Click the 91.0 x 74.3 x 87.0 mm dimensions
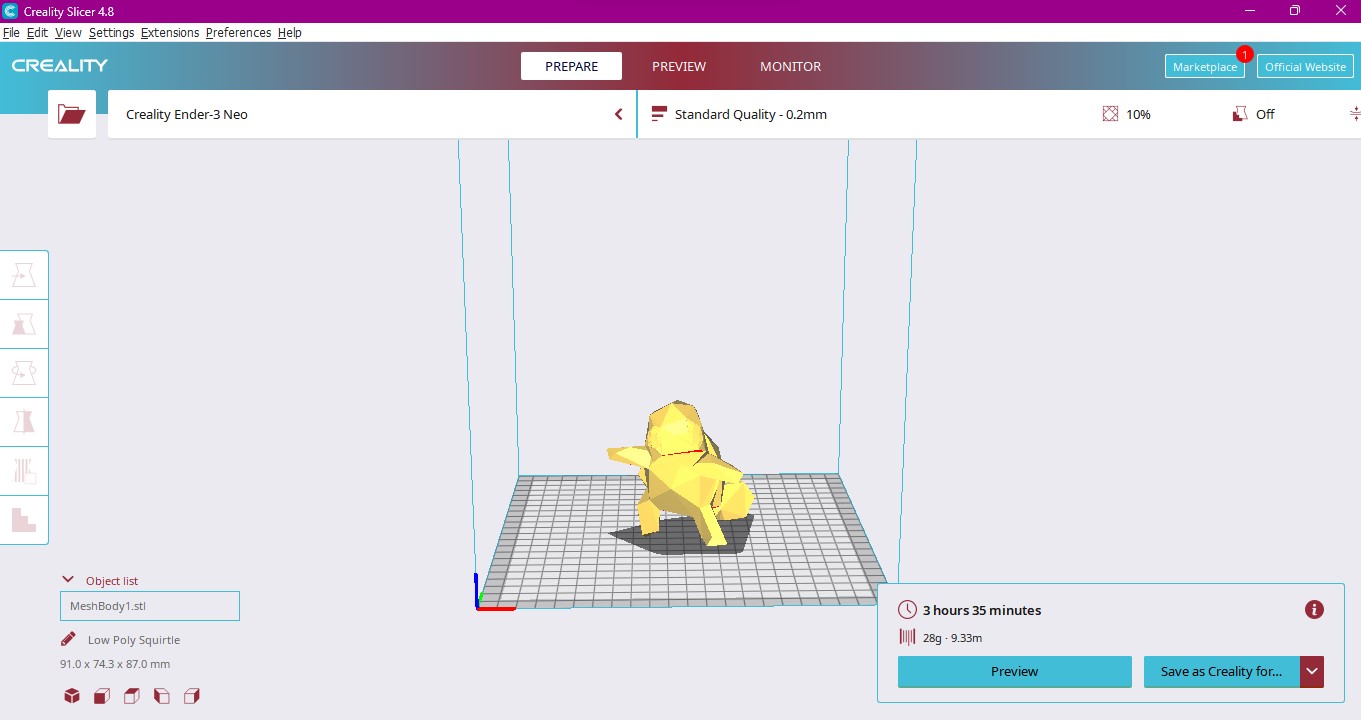 tap(115, 664)
